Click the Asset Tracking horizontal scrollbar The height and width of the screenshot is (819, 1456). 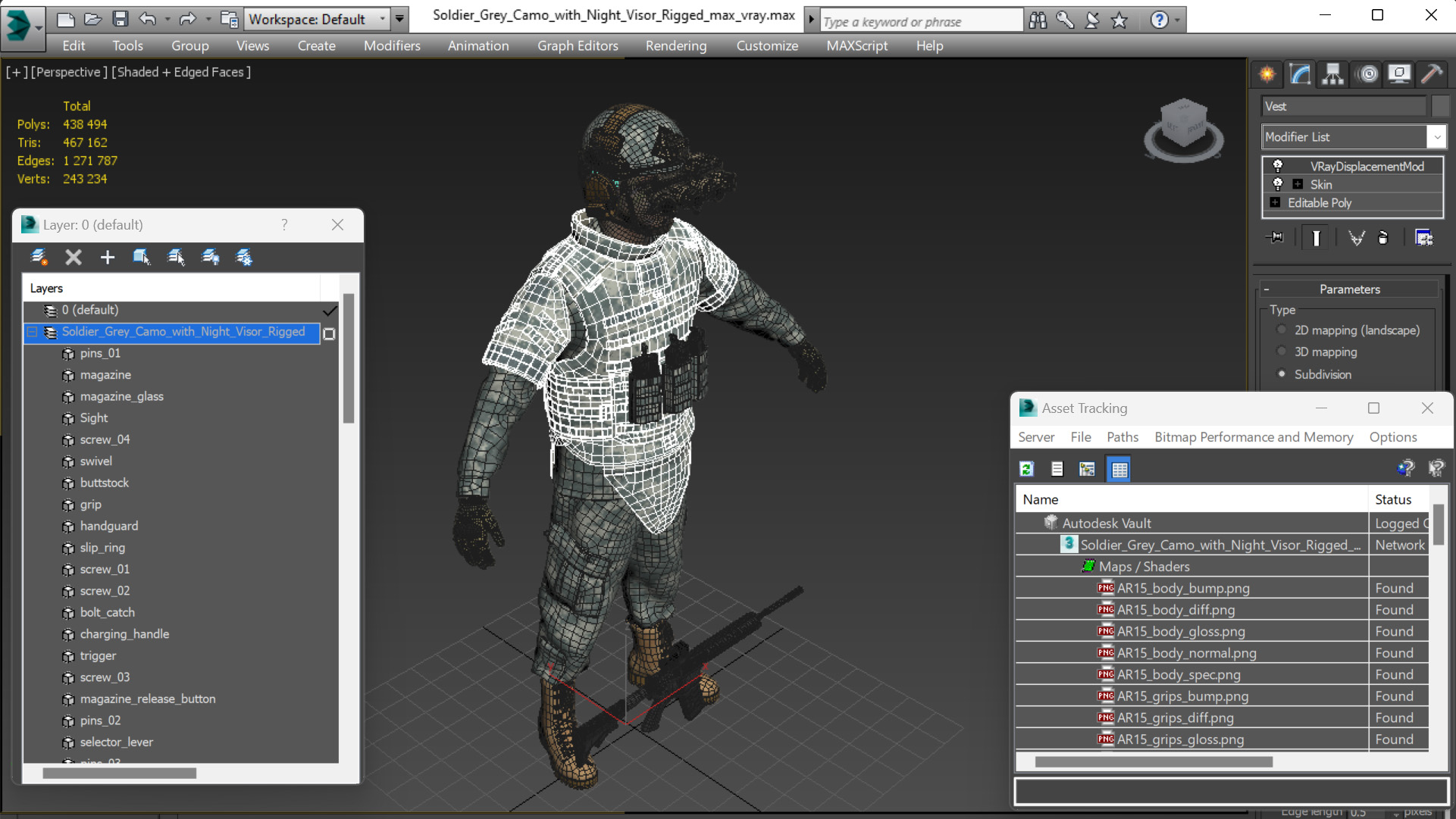point(1153,762)
